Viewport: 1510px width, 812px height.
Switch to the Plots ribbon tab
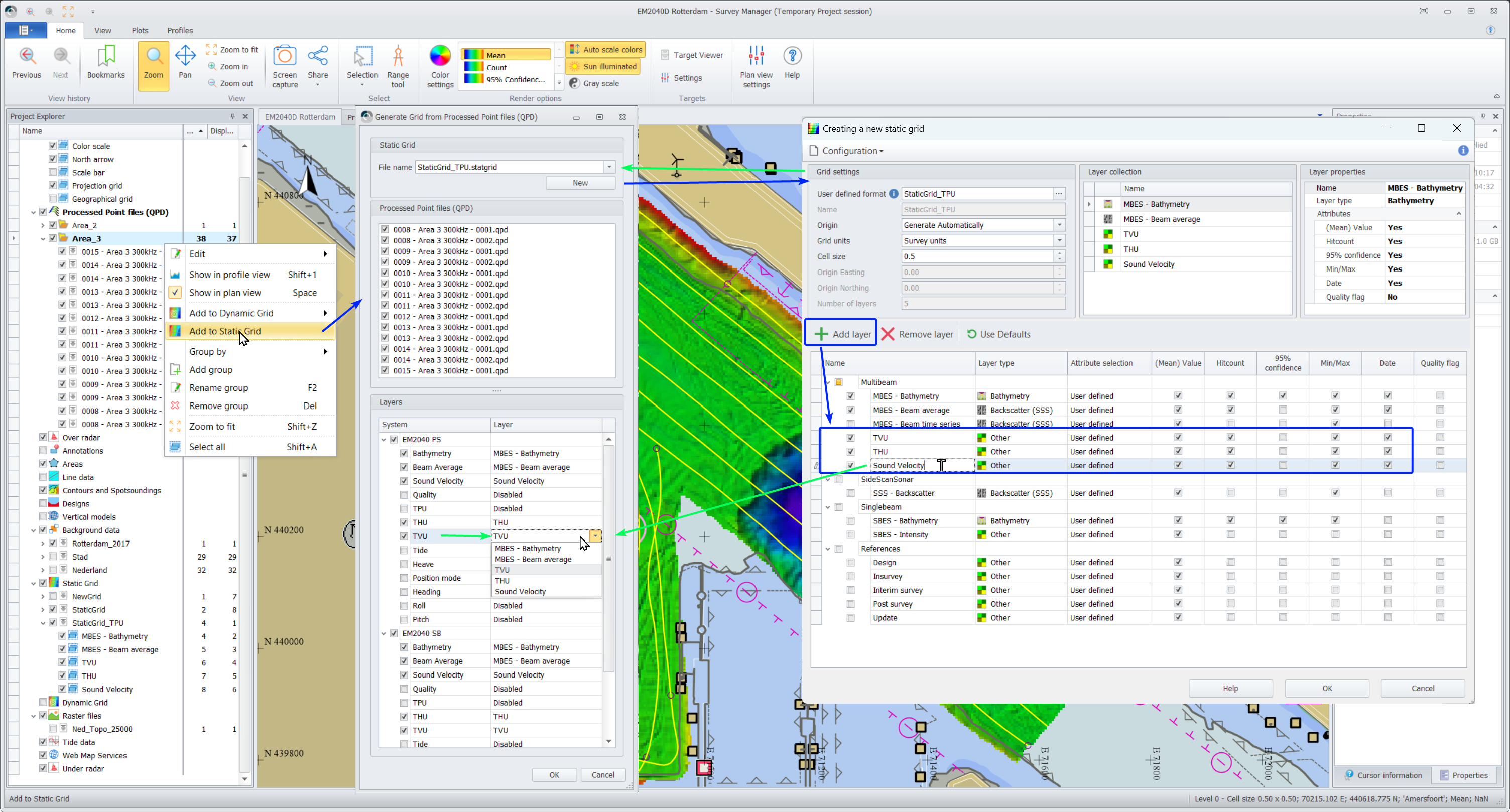(x=140, y=31)
